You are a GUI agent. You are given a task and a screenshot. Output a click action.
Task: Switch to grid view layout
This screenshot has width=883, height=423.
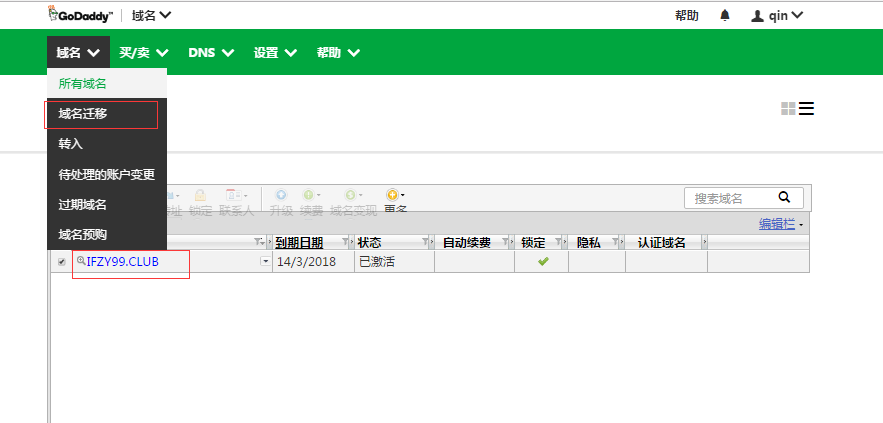coord(788,108)
